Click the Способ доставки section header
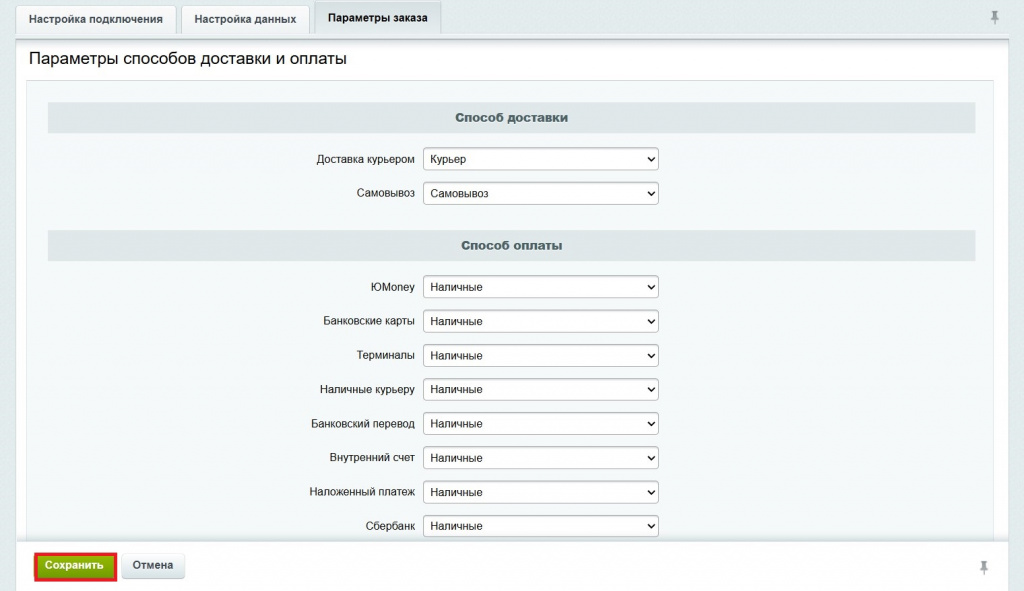This screenshot has width=1024, height=591. pyautogui.click(x=511, y=118)
